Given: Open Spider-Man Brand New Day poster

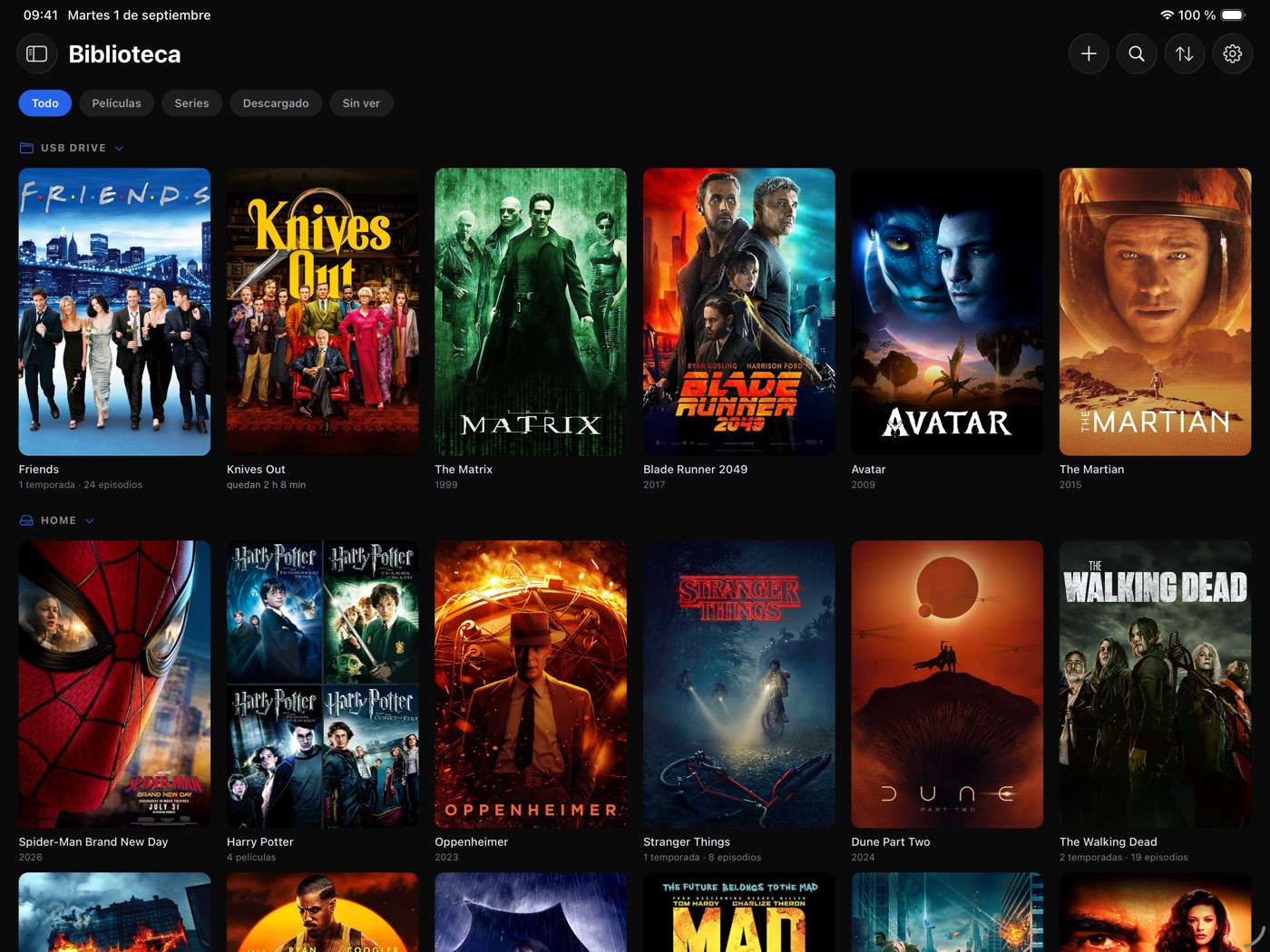Looking at the screenshot, I should (x=114, y=685).
